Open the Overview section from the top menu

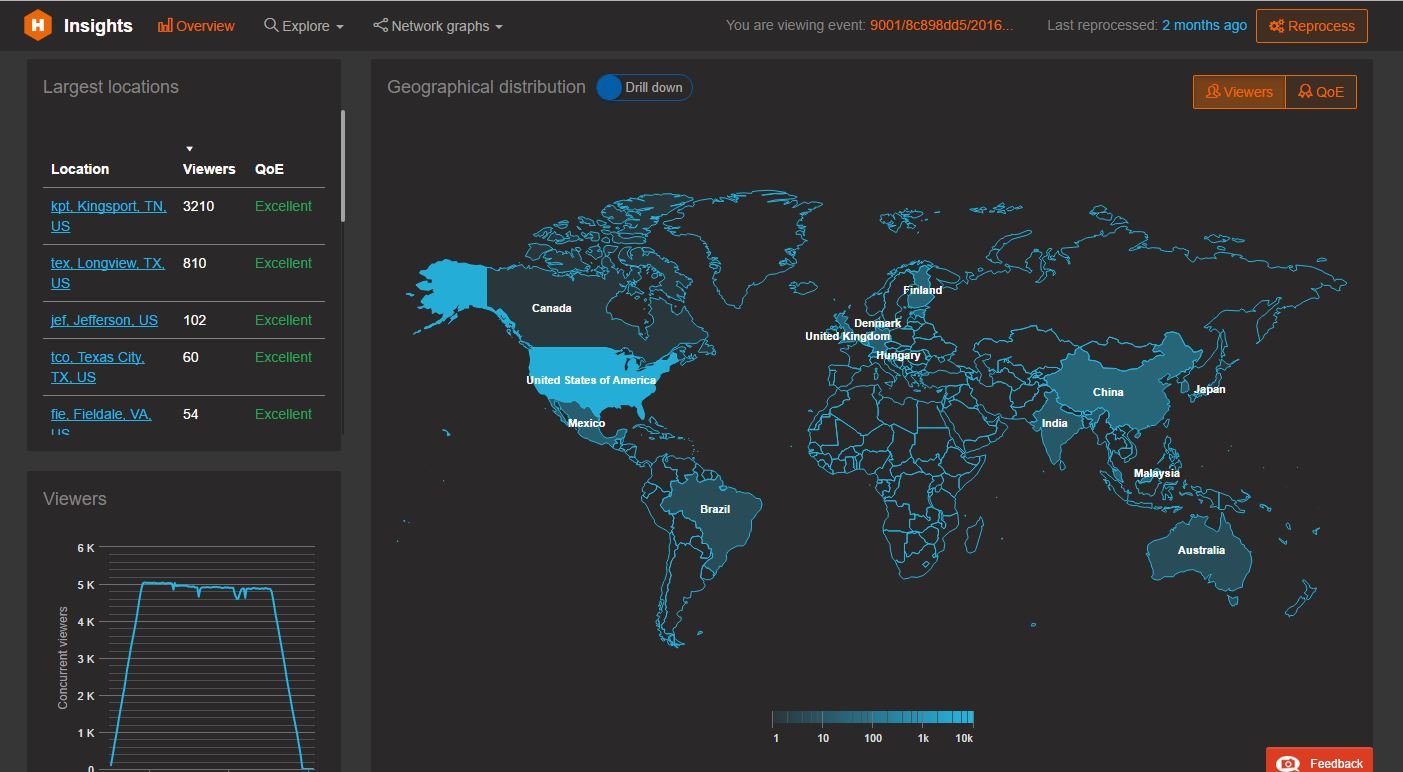click(x=196, y=25)
